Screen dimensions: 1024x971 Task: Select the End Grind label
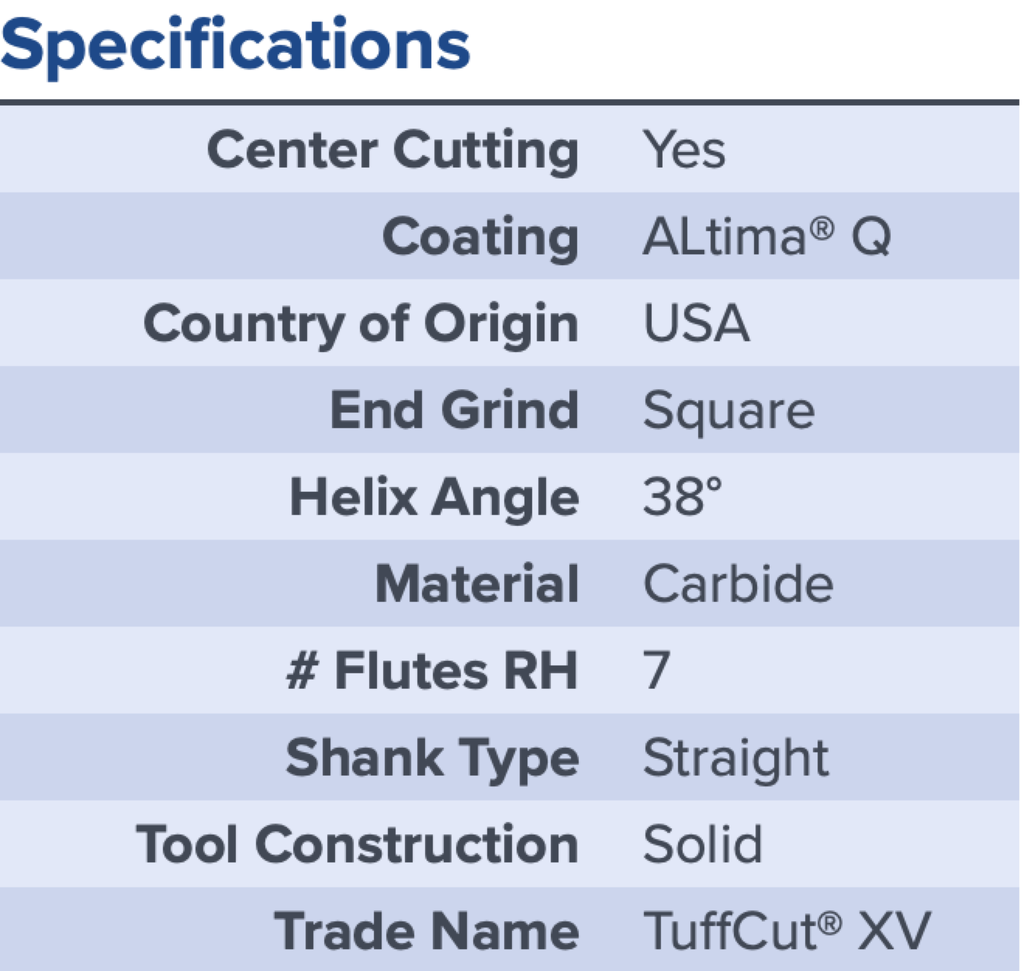pos(454,411)
